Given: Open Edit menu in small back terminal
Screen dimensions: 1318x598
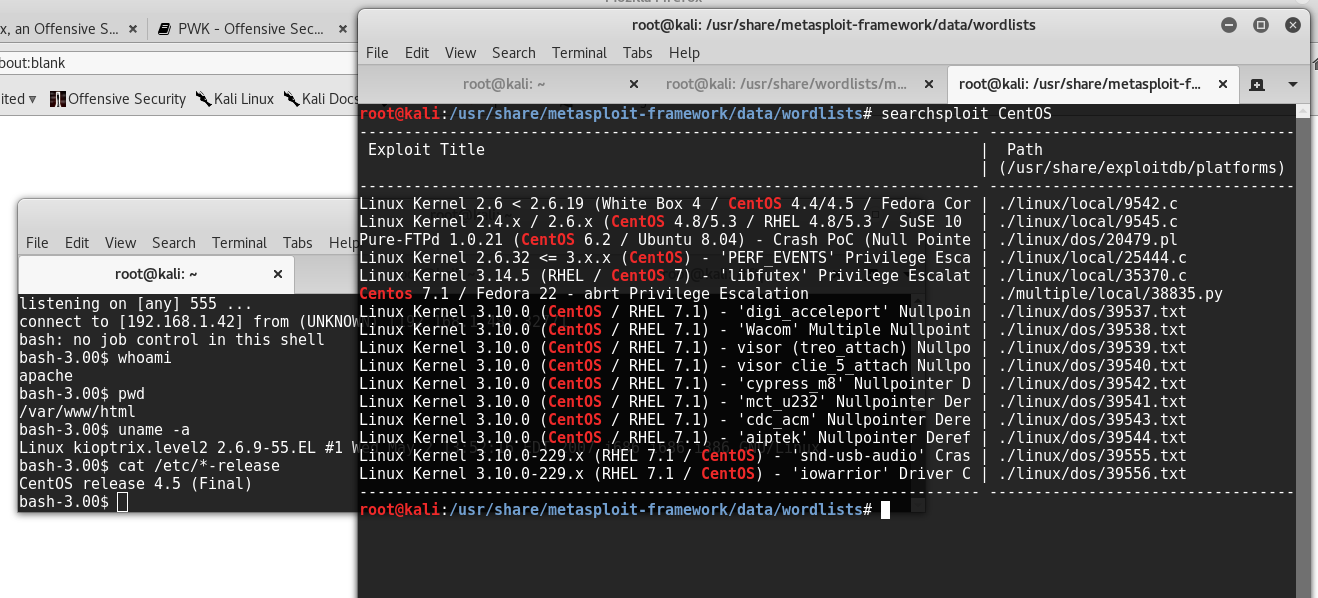Looking at the screenshot, I should click(77, 243).
